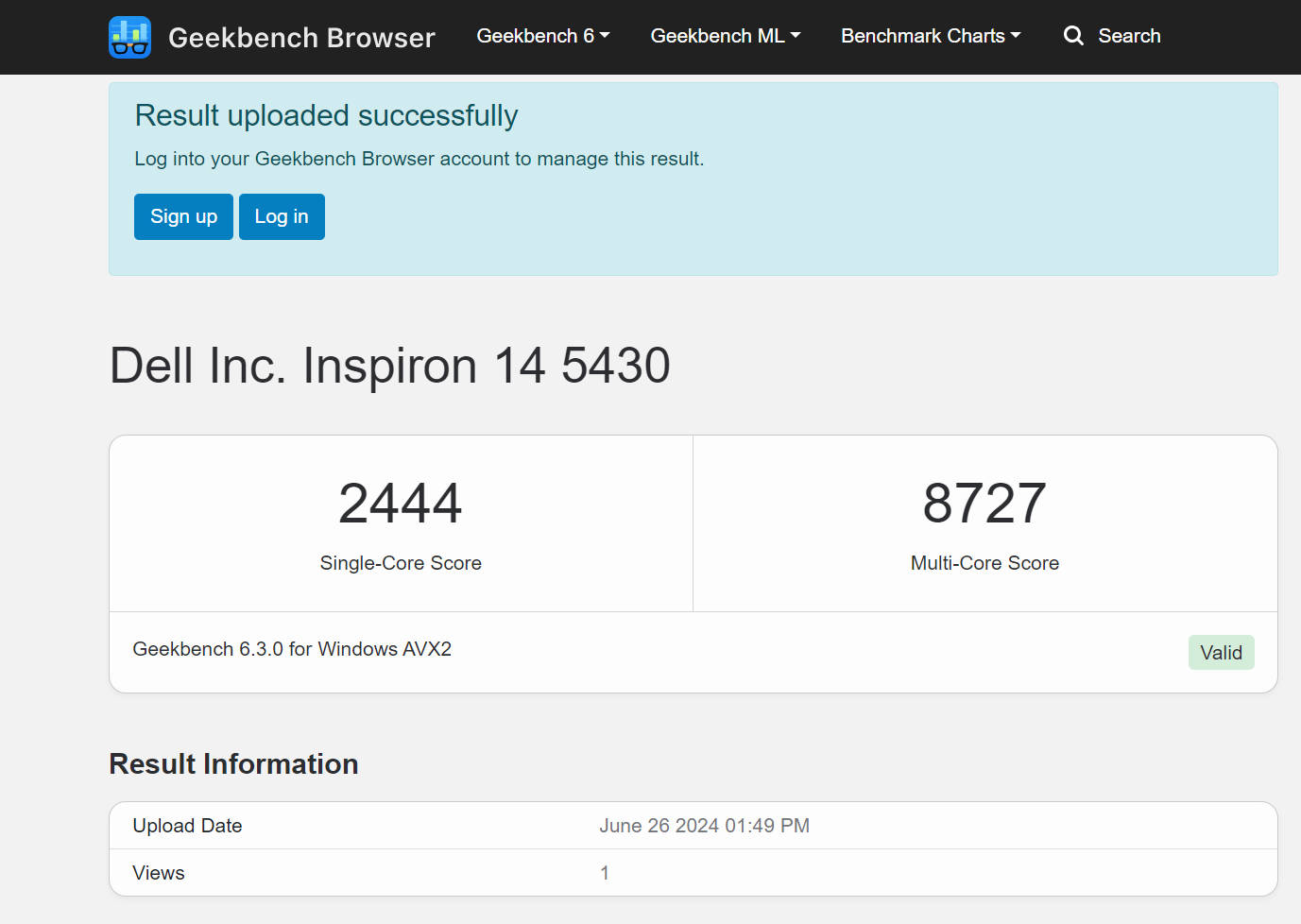1301x924 pixels.
Task: Click the Result uploaded successfully heading
Action: [x=326, y=115]
